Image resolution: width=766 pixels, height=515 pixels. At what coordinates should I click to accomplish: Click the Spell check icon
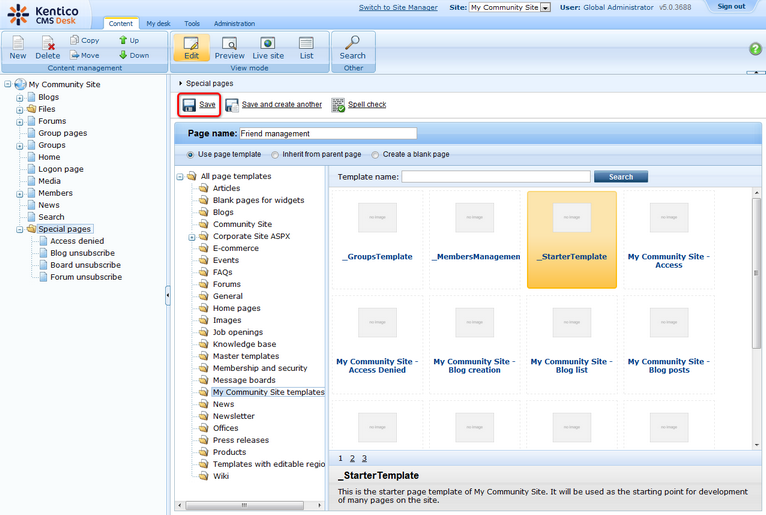(338, 105)
